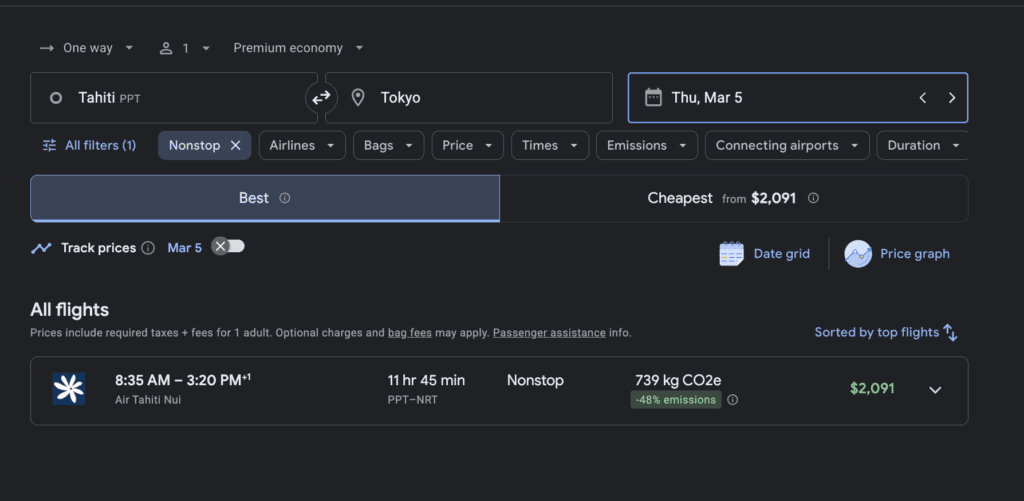Go to previous date with left chevron

pos(923,98)
